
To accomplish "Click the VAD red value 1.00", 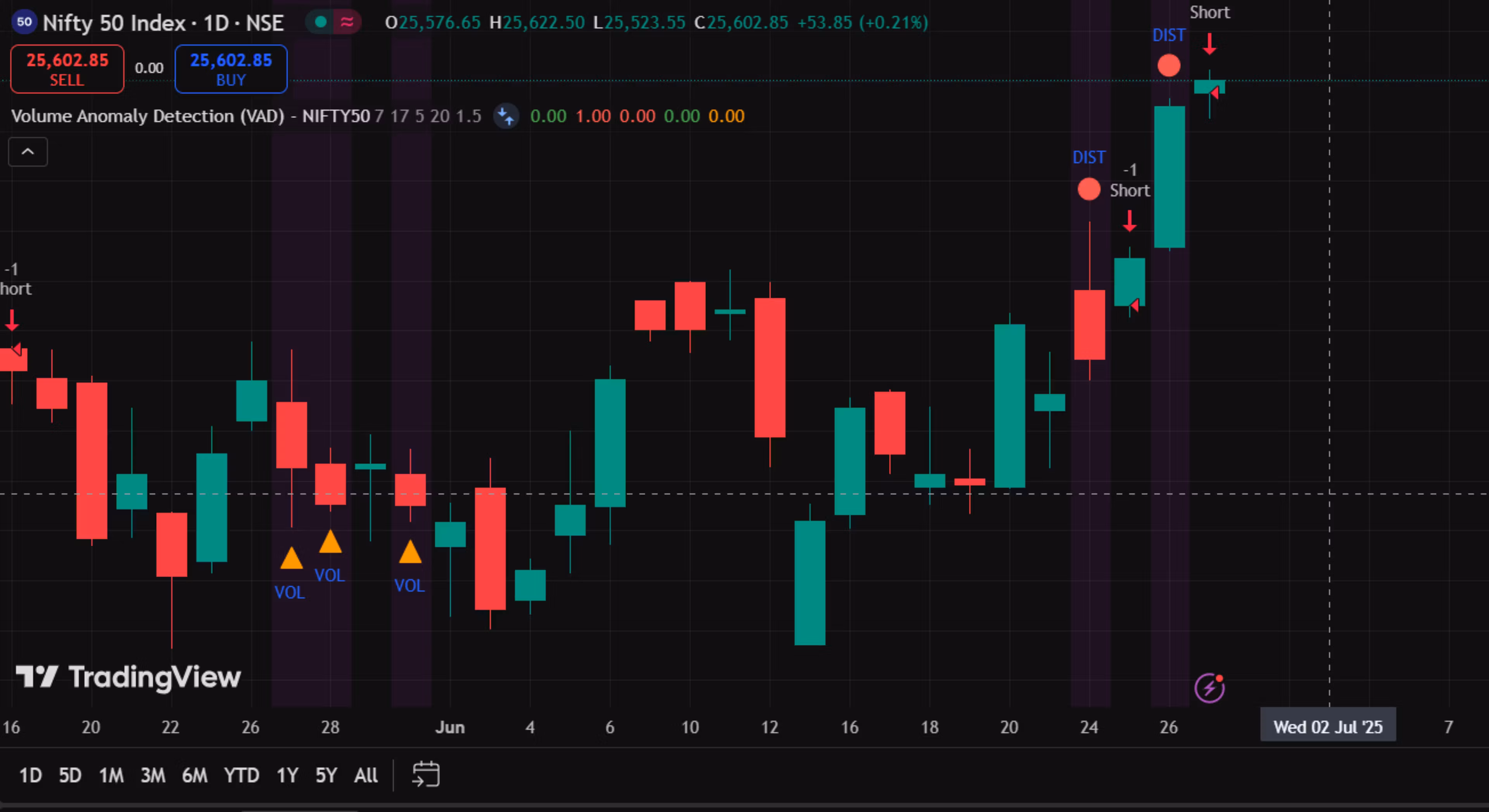I will coord(593,116).
